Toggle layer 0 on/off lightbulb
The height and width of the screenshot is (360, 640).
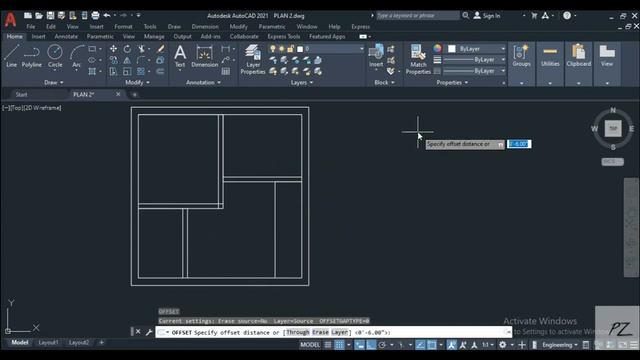pos(273,49)
